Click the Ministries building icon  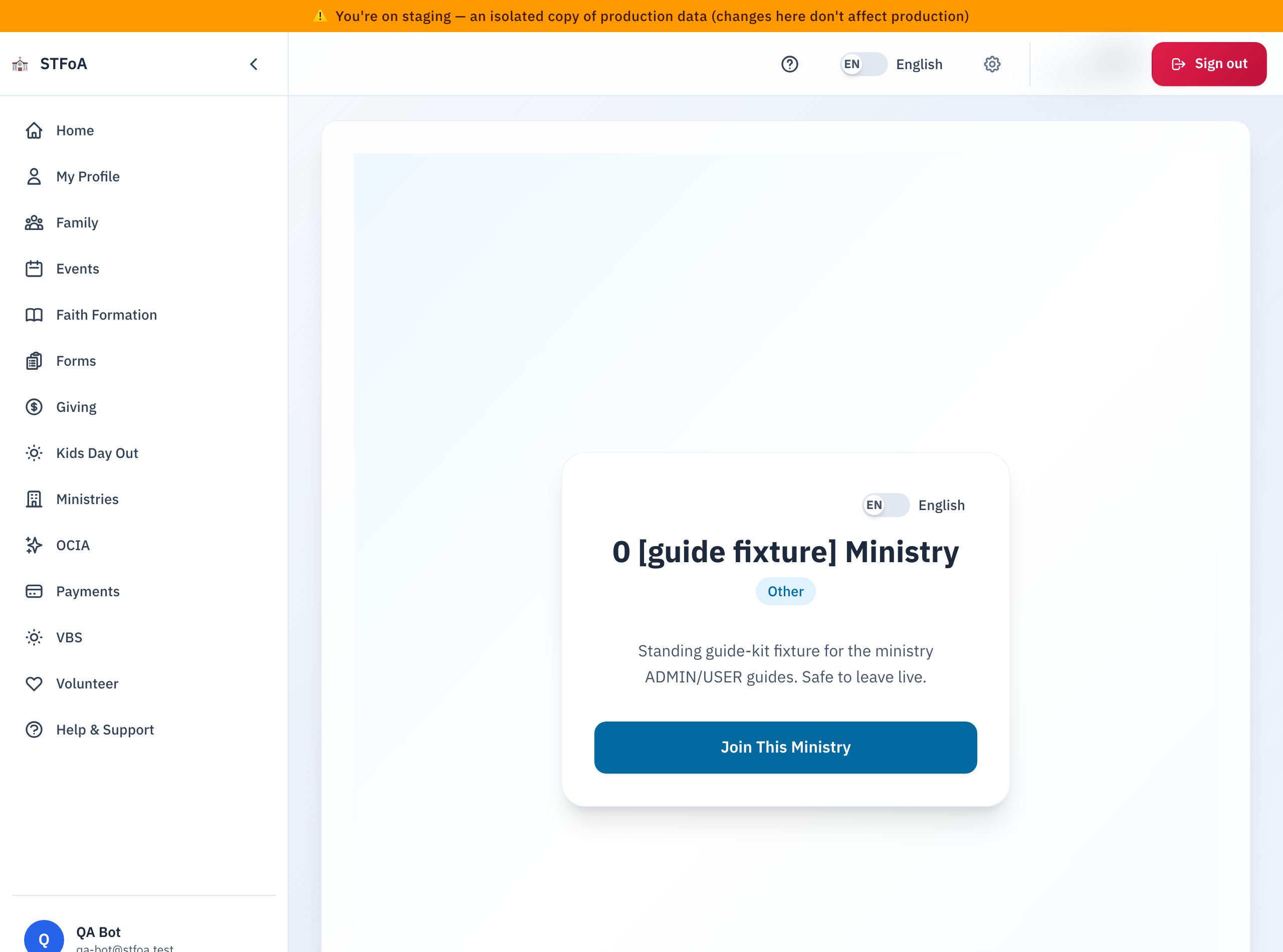pyautogui.click(x=34, y=500)
